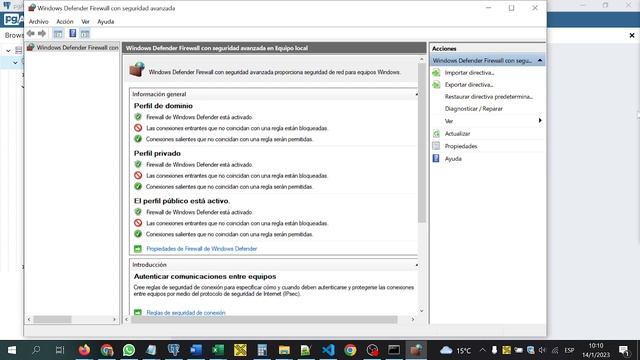The height and width of the screenshot is (360, 640).
Task: Open Propiedades in the Acciones pane
Action: (x=461, y=146)
